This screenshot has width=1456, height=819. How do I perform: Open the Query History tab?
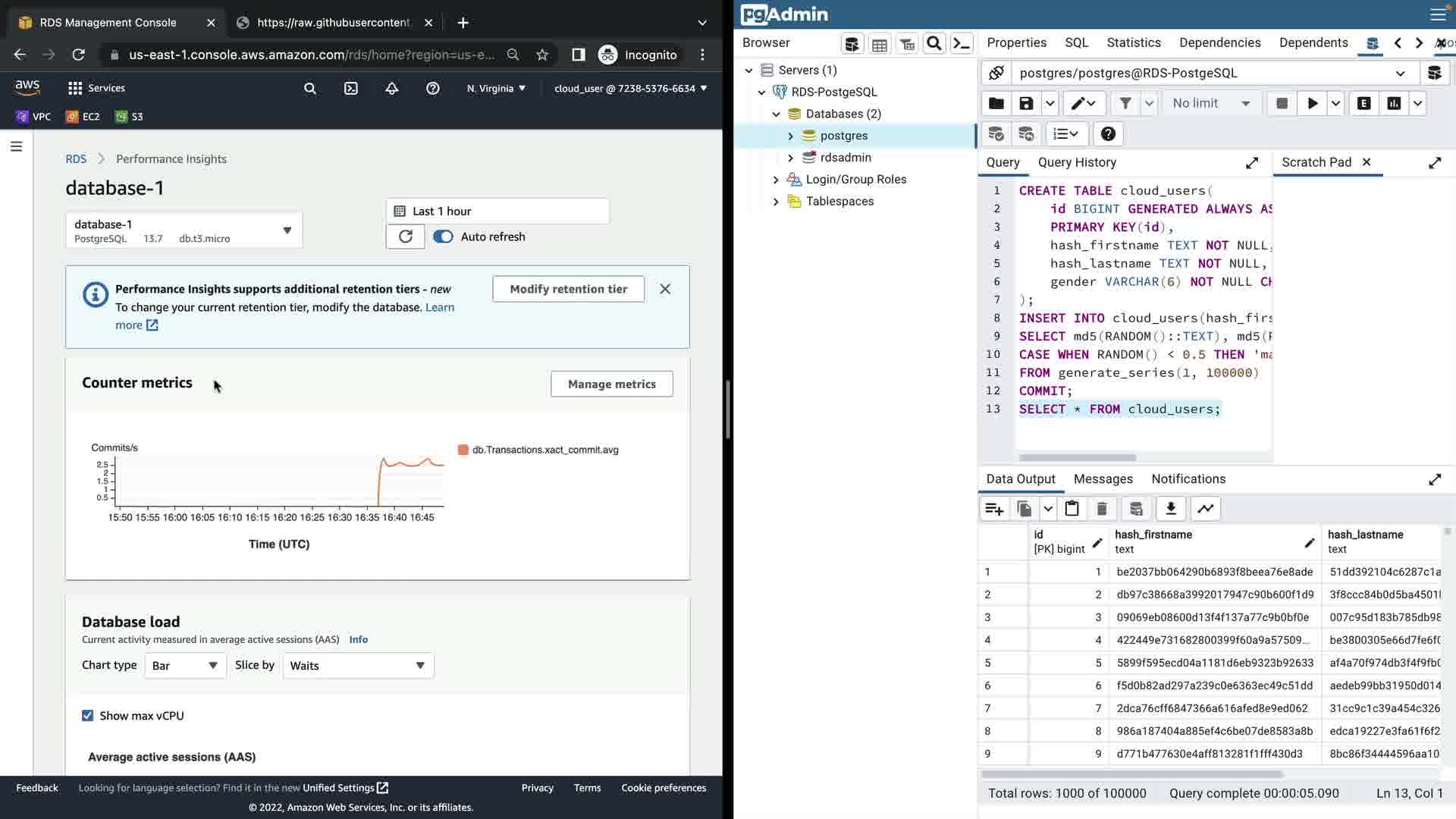coord(1076,162)
